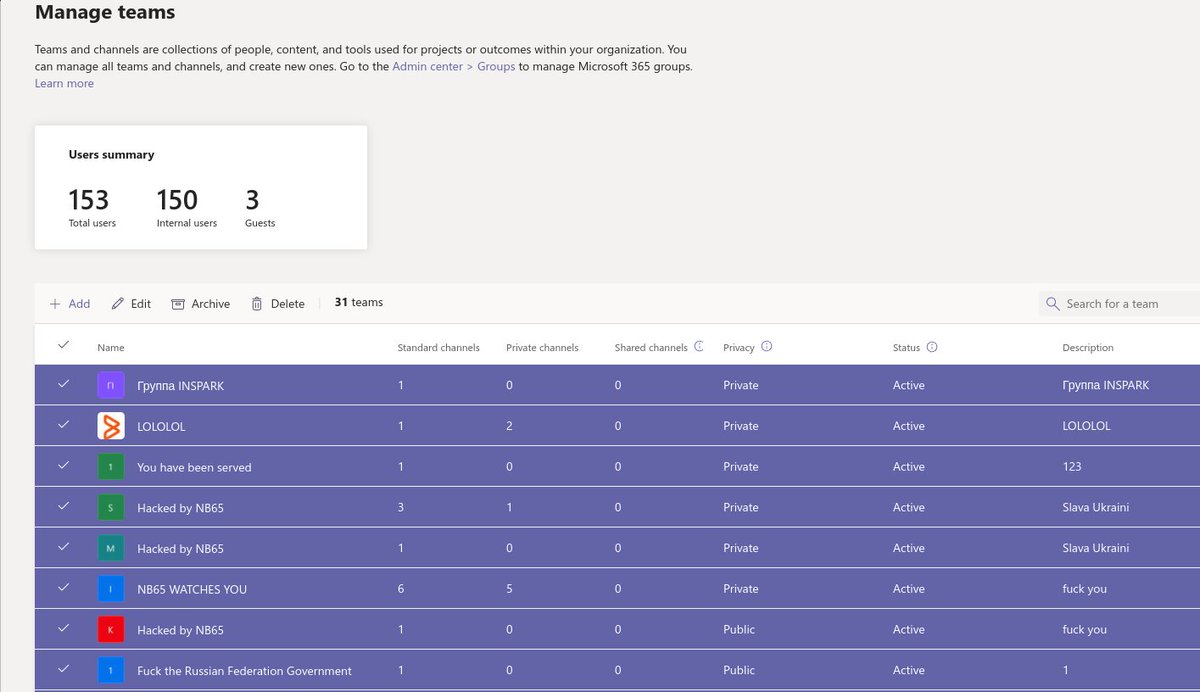Click the magnifier icon in search box
This screenshot has width=1200, height=692.
1052,303
